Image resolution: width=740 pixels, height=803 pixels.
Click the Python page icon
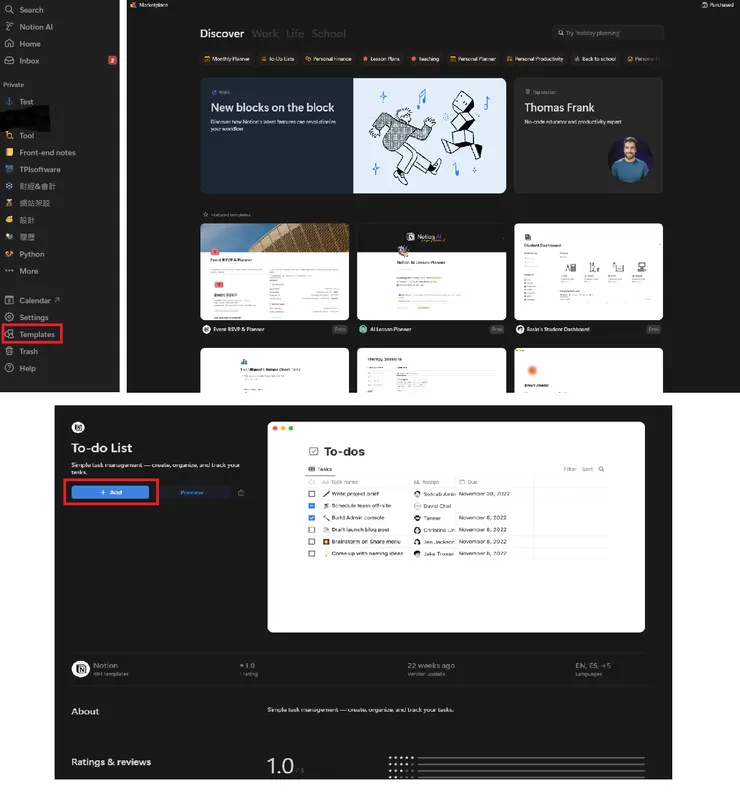9,254
